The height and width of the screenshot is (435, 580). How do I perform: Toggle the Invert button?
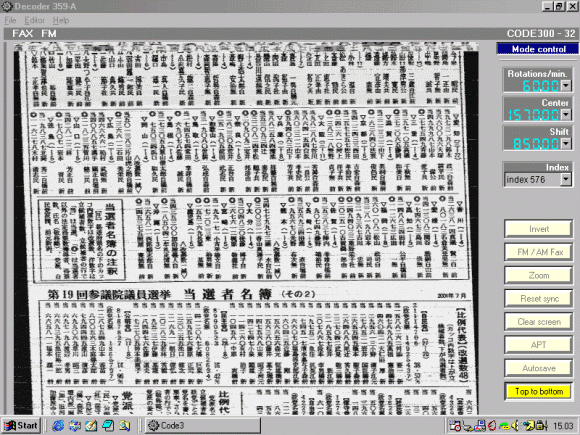tap(539, 229)
